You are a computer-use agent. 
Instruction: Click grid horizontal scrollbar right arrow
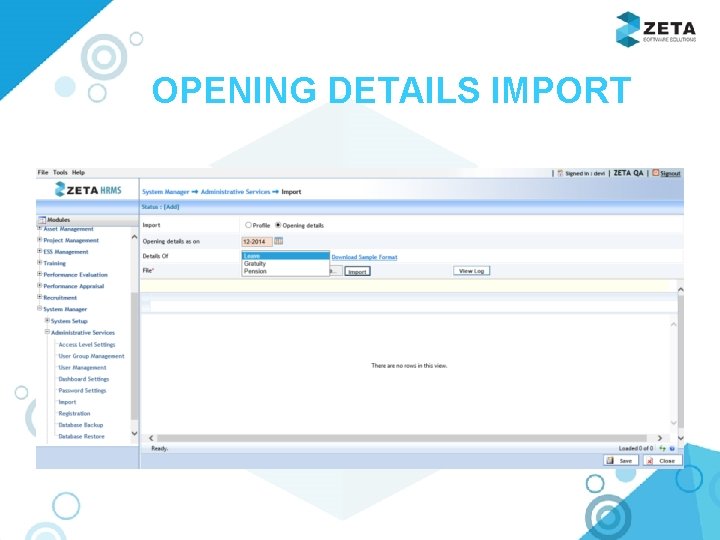(660, 438)
